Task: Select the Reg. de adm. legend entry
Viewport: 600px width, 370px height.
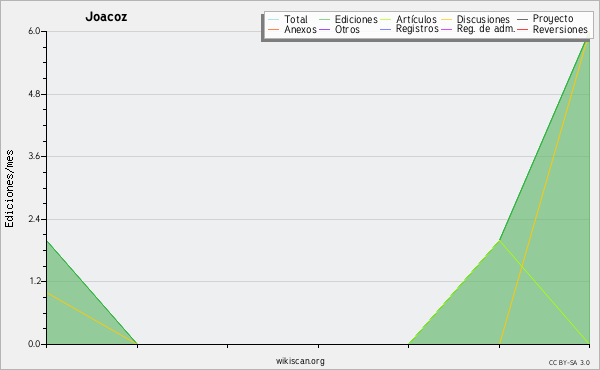Action: (x=478, y=29)
